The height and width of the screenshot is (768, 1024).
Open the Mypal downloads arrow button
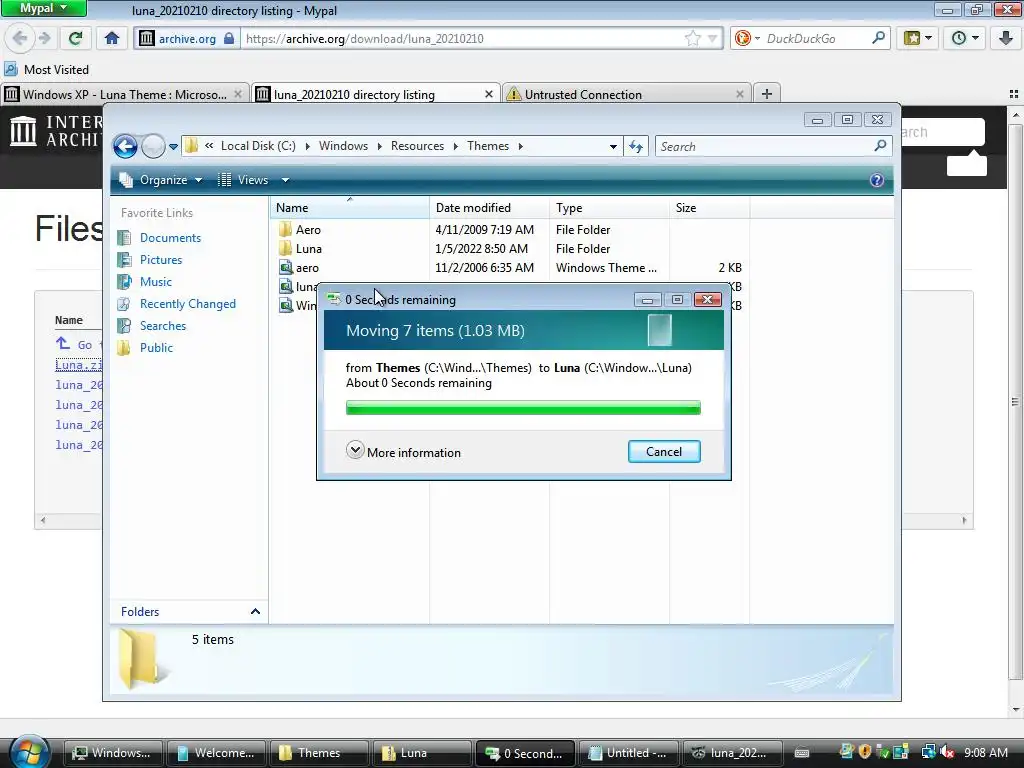[1006, 39]
